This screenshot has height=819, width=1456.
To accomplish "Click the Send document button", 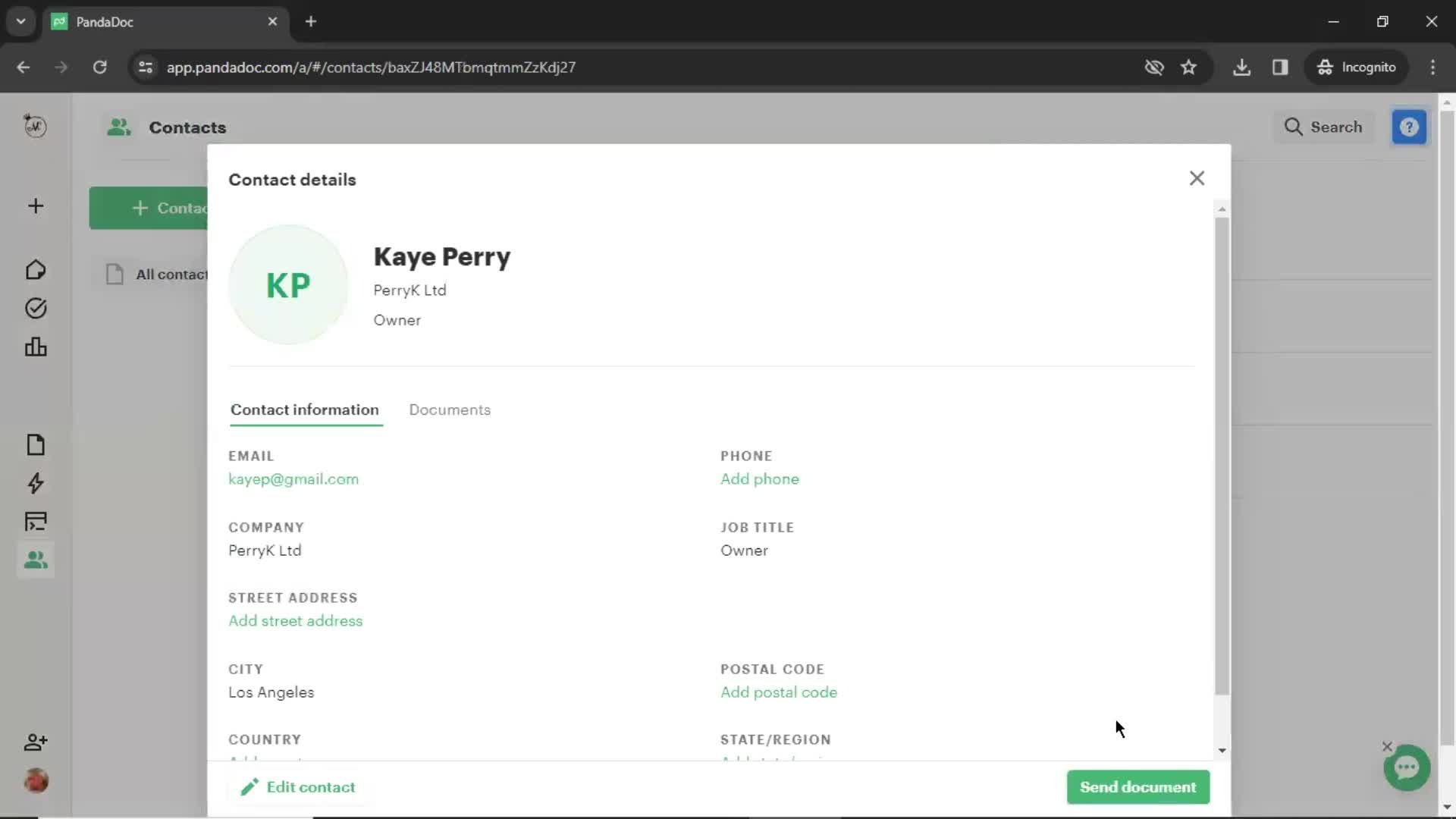I will (x=1139, y=788).
